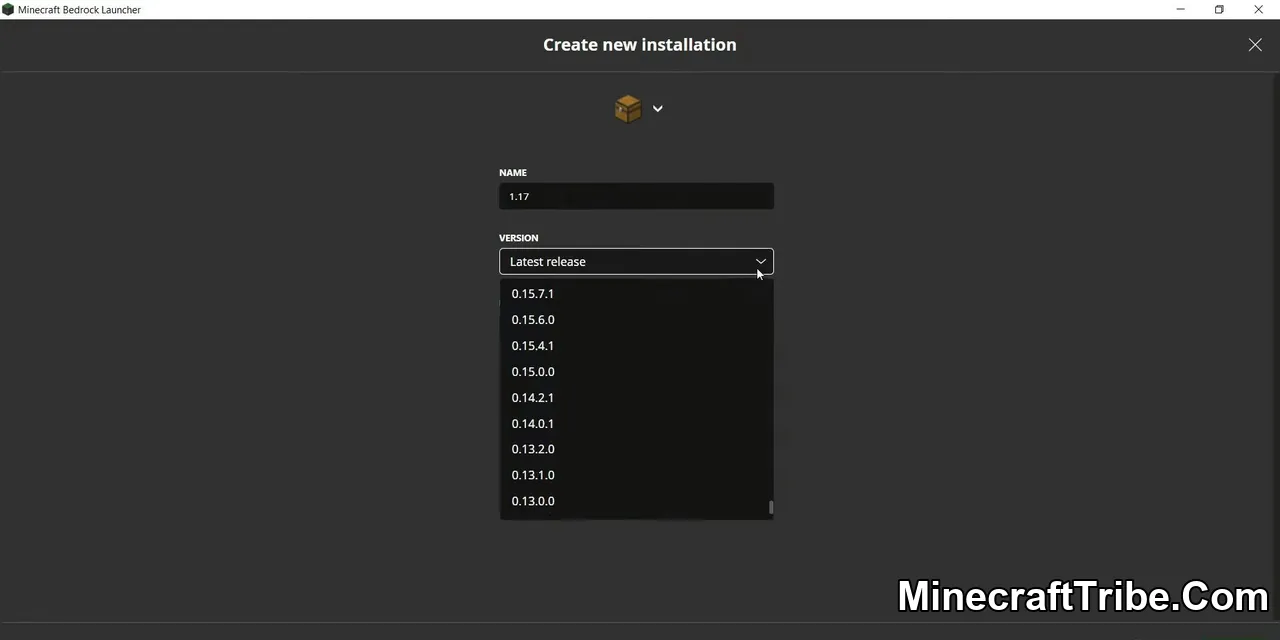The width and height of the screenshot is (1280, 640).
Task: Select version 0.13.0.0
Action: point(636,501)
